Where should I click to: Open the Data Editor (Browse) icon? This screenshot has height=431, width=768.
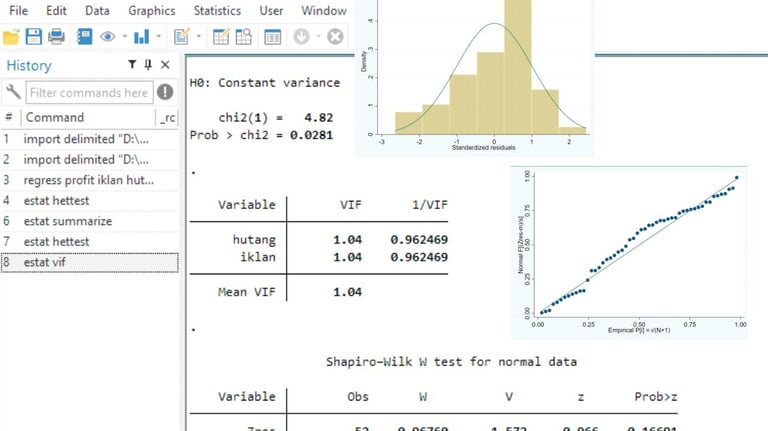(243, 37)
